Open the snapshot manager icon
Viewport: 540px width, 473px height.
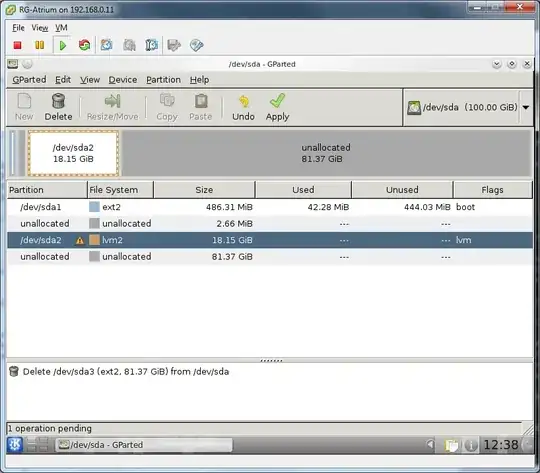point(151,45)
